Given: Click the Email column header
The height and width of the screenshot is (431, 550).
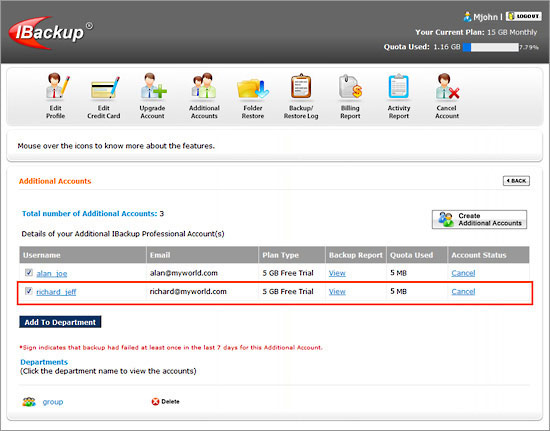Looking at the screenshot, I should [202, 255].
